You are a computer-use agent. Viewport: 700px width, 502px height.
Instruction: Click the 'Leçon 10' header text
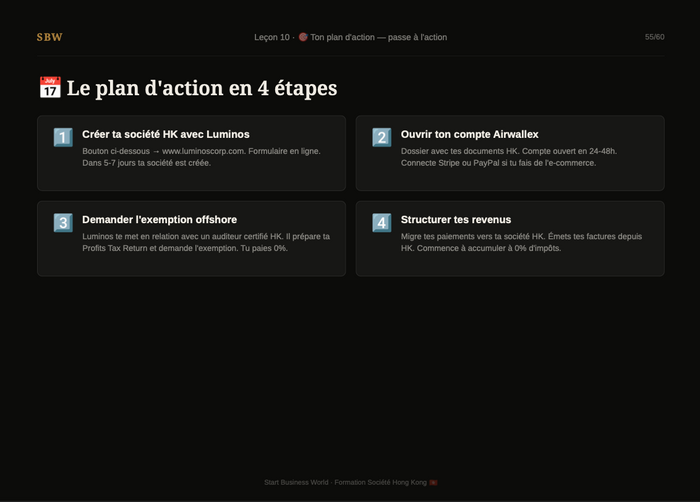(x=272, y=38)
